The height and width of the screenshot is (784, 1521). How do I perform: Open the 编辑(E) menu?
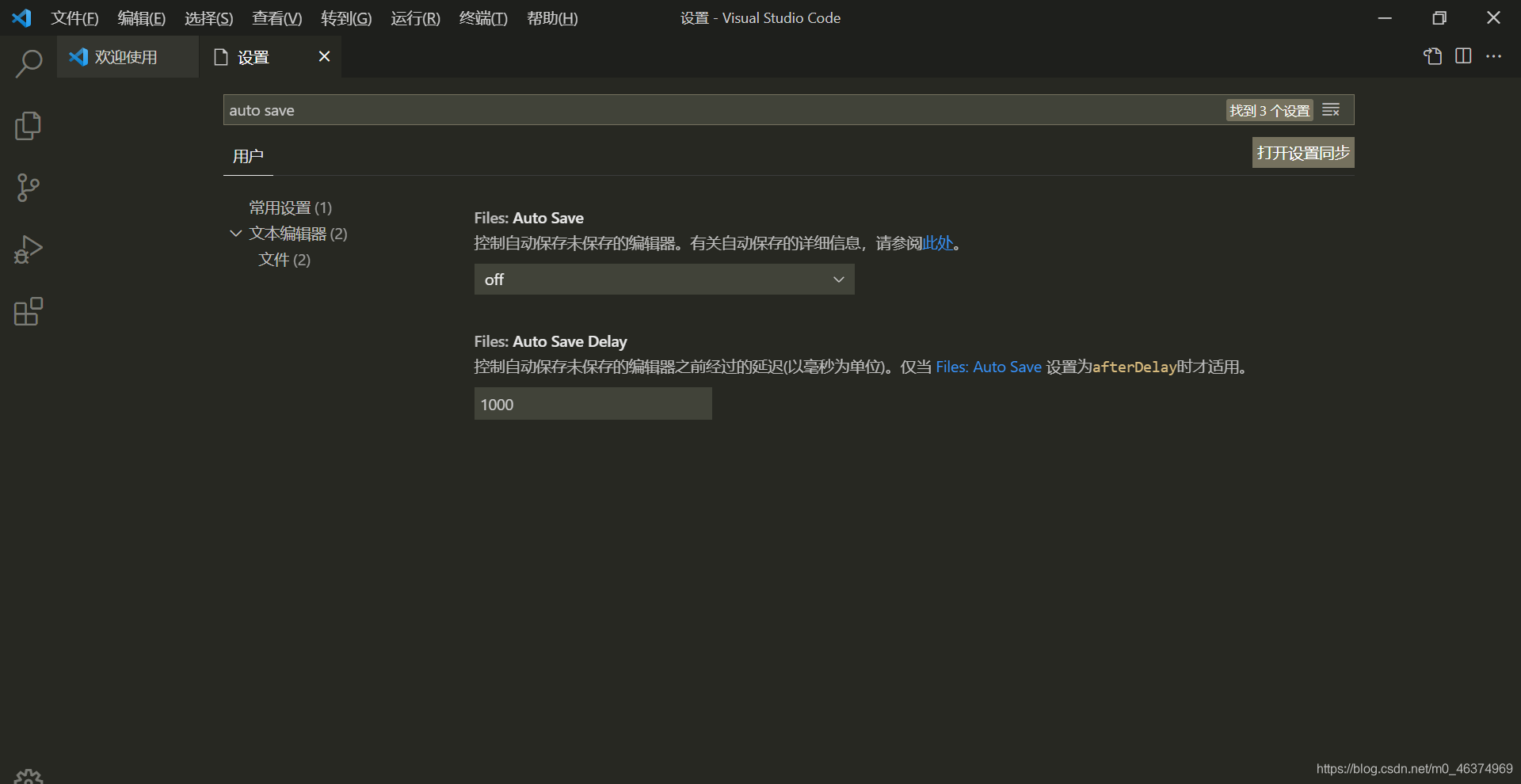[x=141, y=18]
